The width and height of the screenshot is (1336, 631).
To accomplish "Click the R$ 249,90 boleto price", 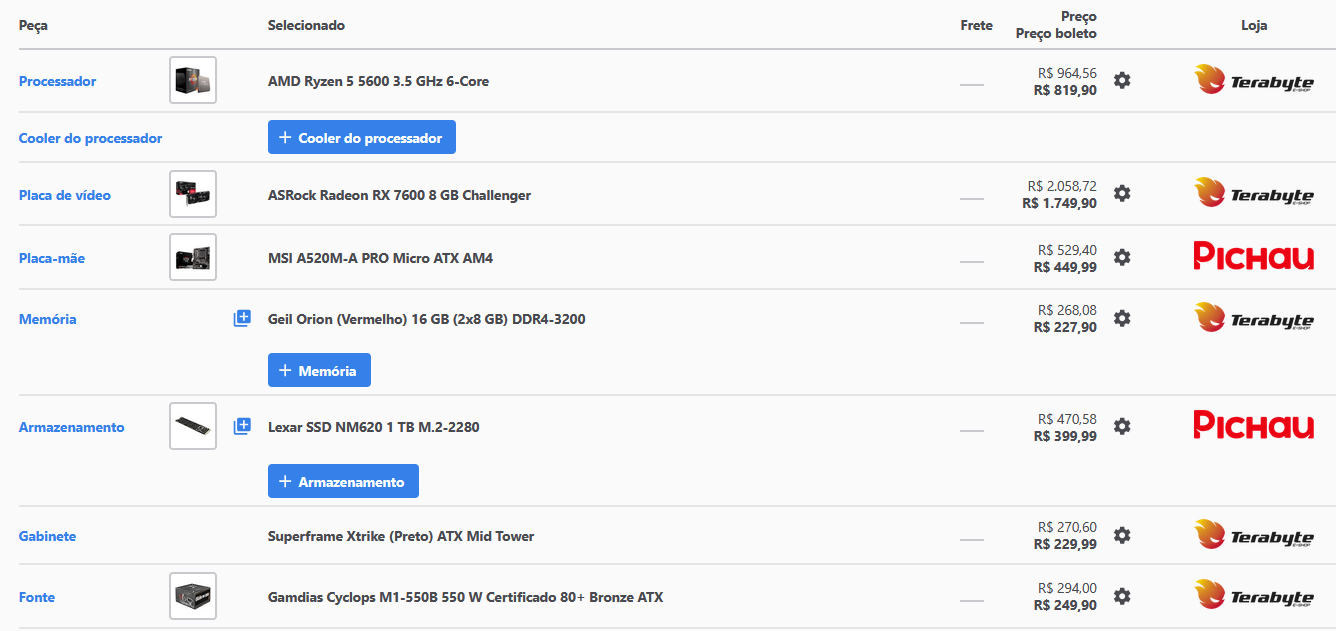I will [1065, 605].
